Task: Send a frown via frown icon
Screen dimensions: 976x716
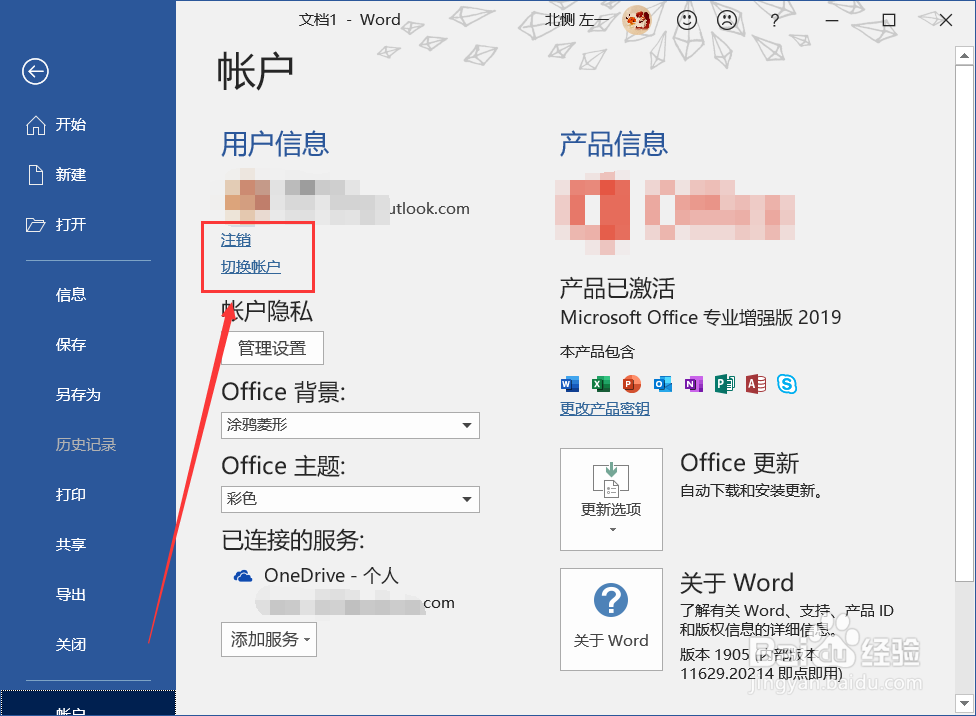Action: 726,20
